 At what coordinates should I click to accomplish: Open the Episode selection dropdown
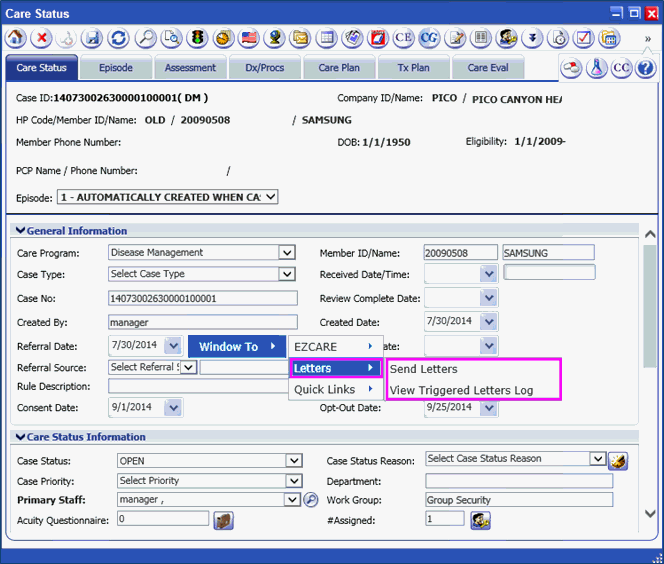pyautogui.click(x=269, y=197)
